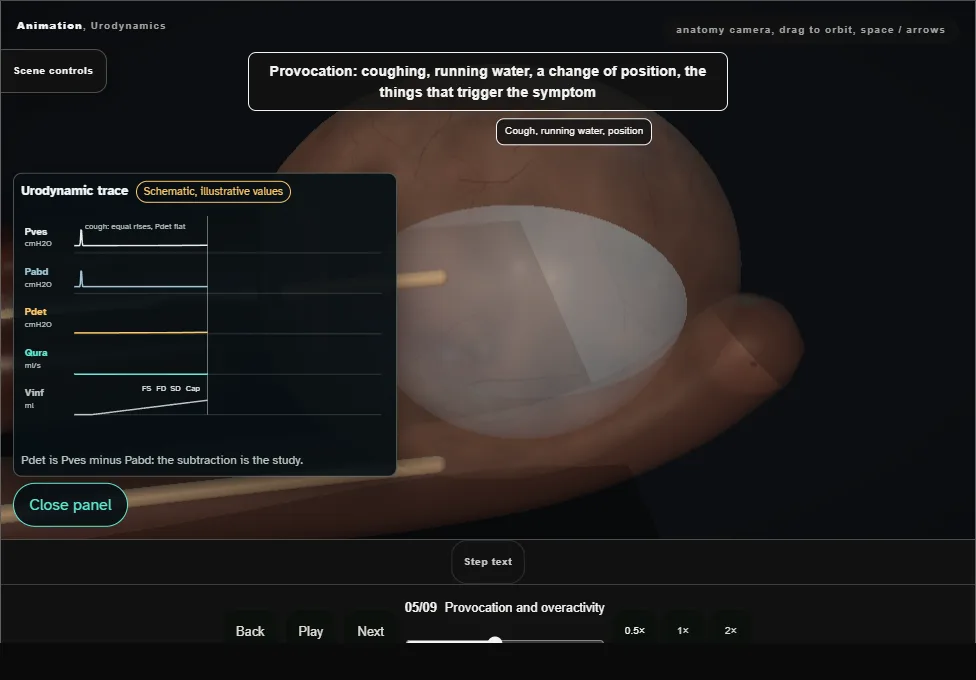Click the FS marker on Vinf trace
The image size is (976, 680).
click(146, 389)
